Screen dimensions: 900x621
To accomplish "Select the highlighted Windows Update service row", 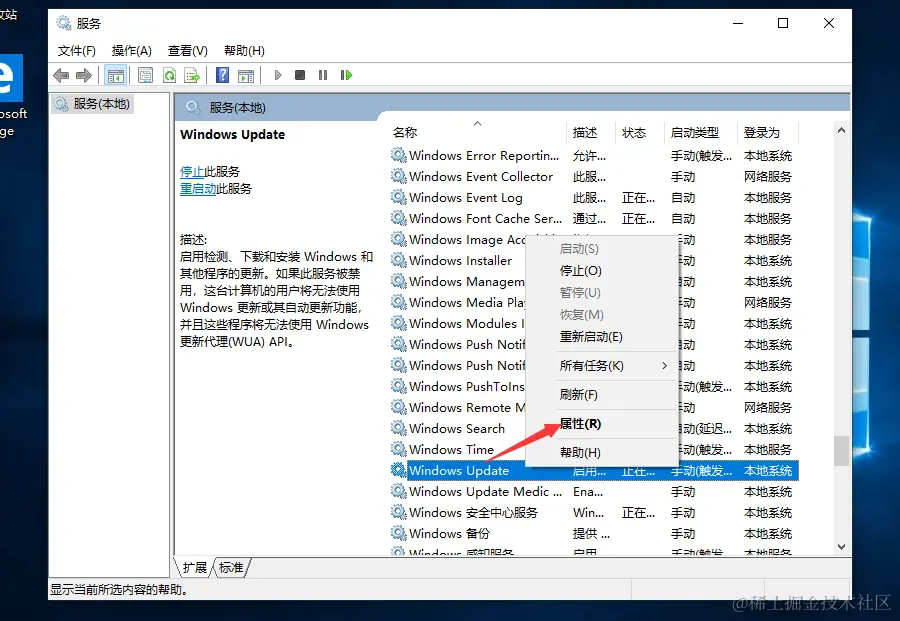I will tap(594, 471).
